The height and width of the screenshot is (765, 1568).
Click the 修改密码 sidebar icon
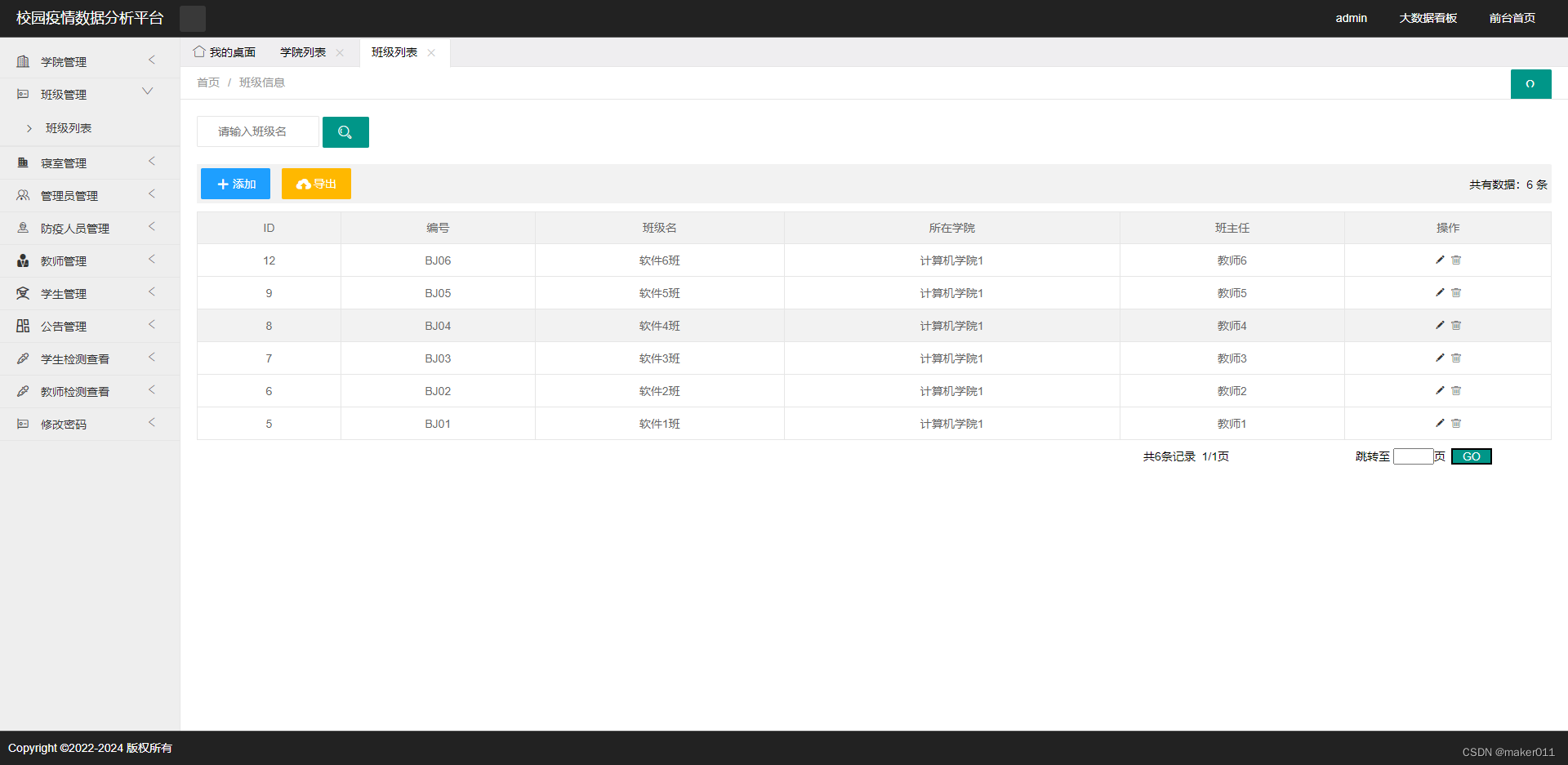click(23, 424)
